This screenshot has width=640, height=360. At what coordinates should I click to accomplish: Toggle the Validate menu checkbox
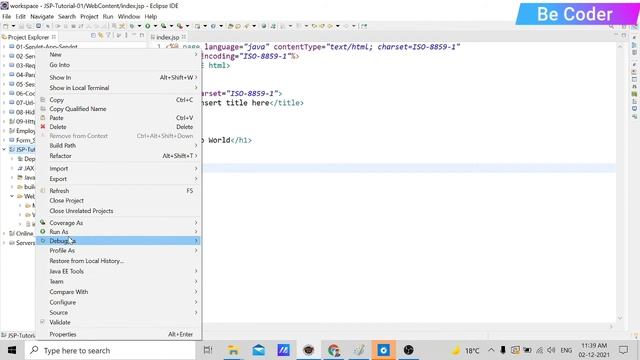coord(42,322)
